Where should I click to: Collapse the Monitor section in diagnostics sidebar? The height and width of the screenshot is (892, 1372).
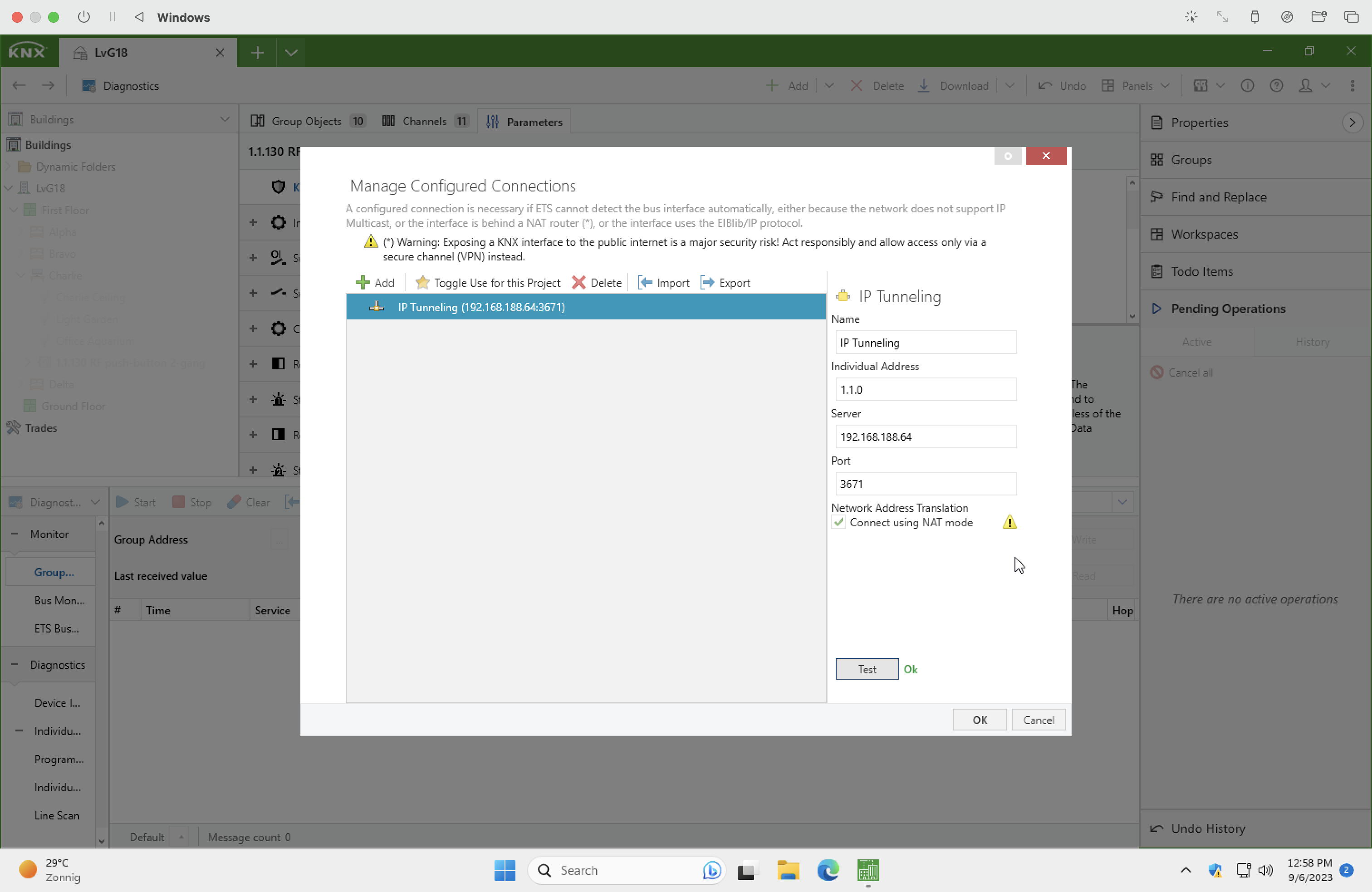(x=15, y=534)
